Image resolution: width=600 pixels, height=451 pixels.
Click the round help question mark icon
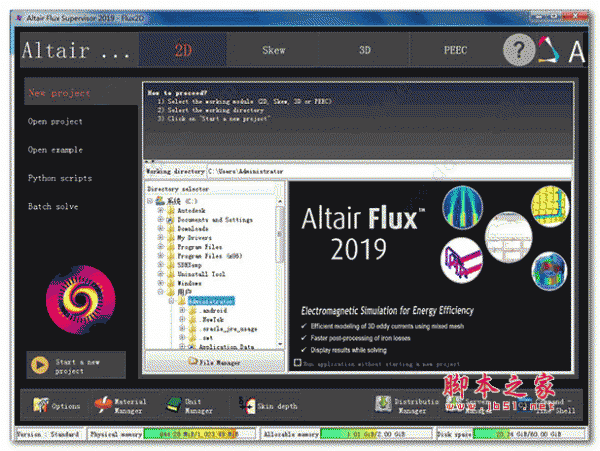[518, 50]
